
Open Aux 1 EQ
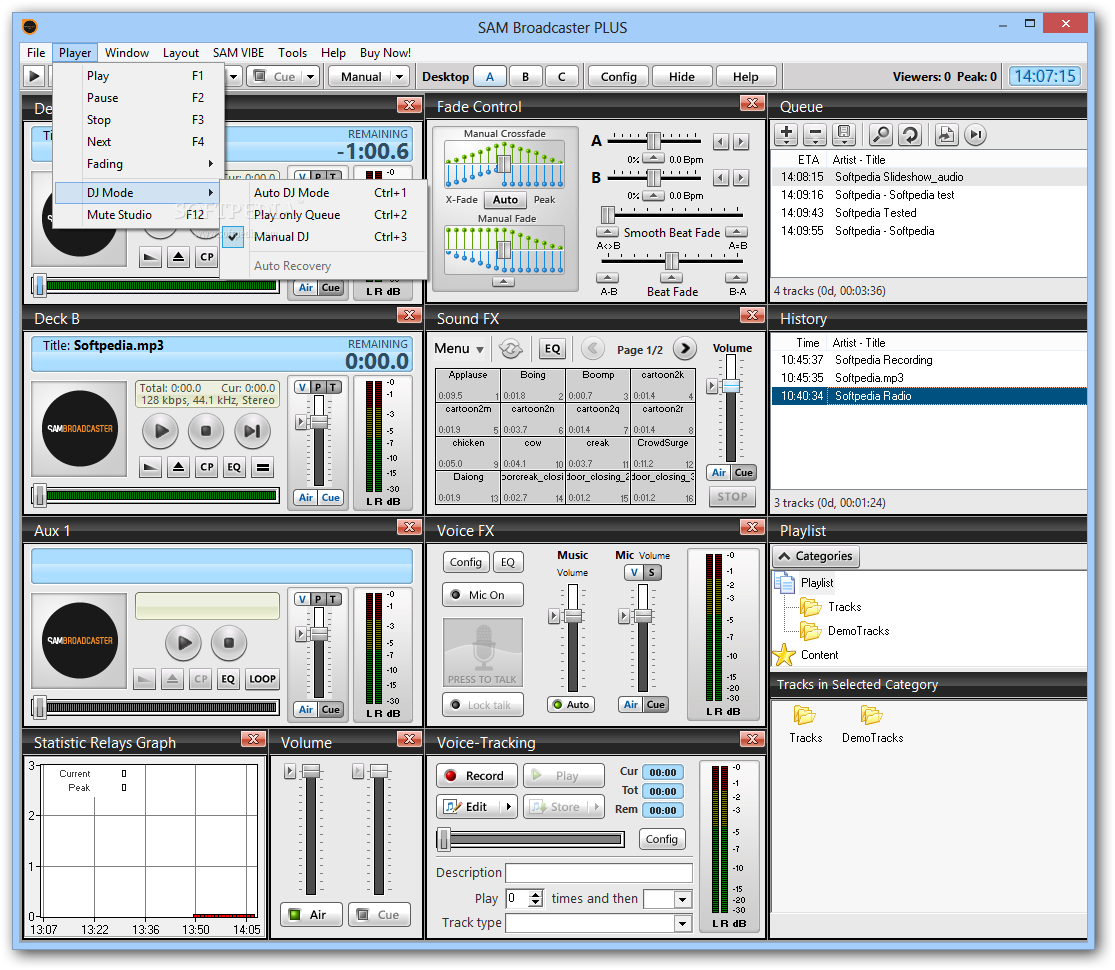click(x=228, y=679)
